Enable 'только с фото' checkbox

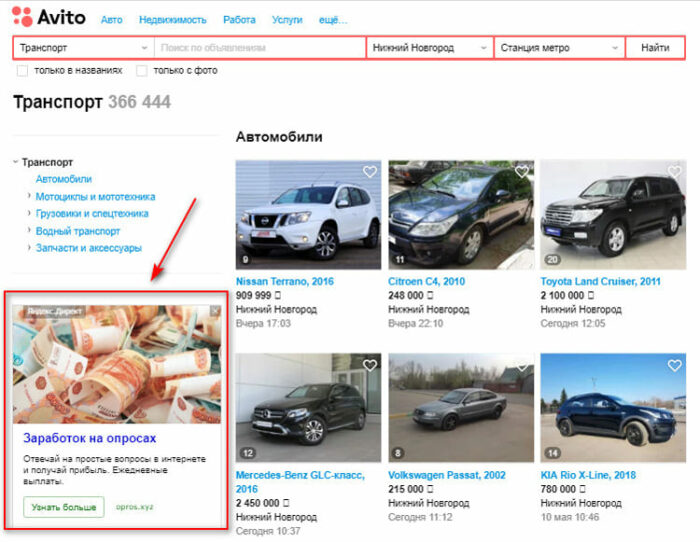coord(142,71)
